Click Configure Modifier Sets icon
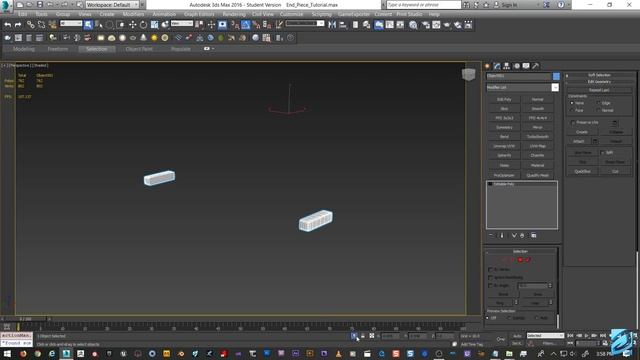Screen dimensions: 640x360 tap(533, 236)
